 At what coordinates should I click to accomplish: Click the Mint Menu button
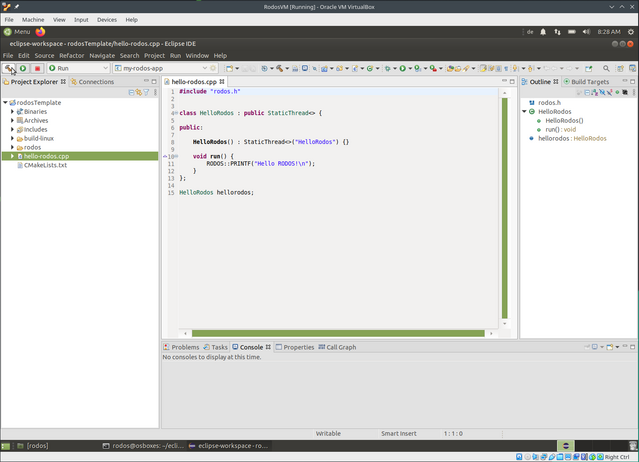(x=17, y=32)
